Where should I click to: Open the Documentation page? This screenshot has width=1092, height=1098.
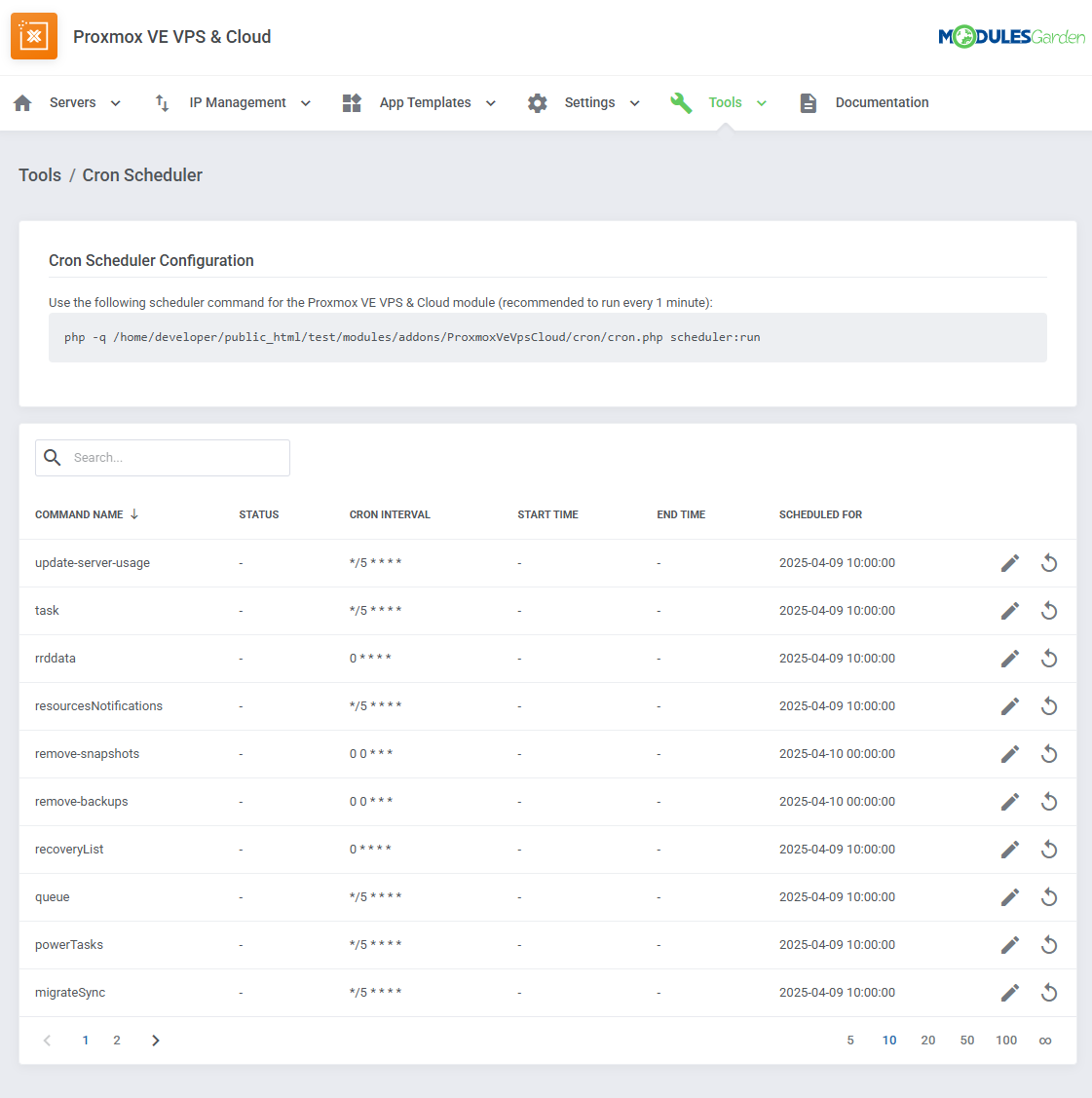click(882, 103)
